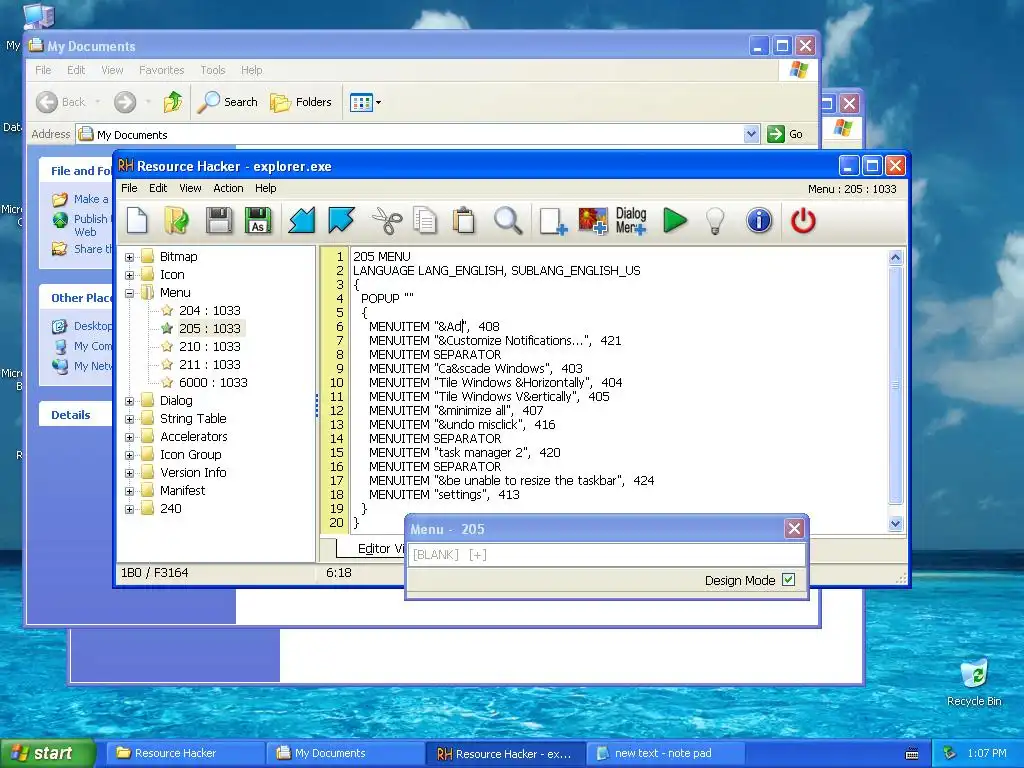Screen dimensions: 1024x768
Task: Click script line "&undo misclick", 416
Action: click(462, 424)
